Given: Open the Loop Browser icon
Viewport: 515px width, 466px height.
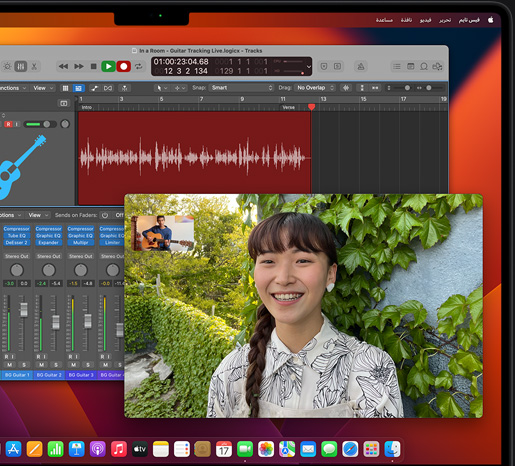Looking at the screenshot, I should coord(424,66).
